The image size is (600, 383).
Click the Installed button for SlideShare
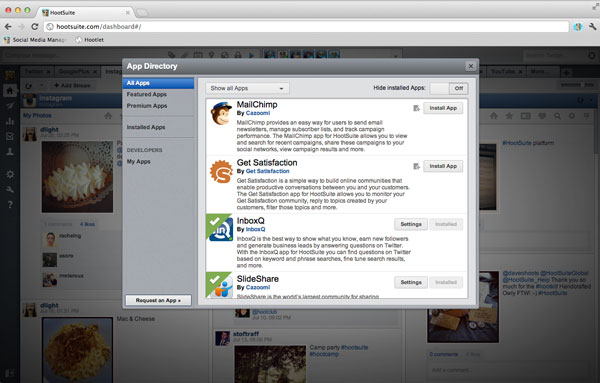[x=446, y=282]
